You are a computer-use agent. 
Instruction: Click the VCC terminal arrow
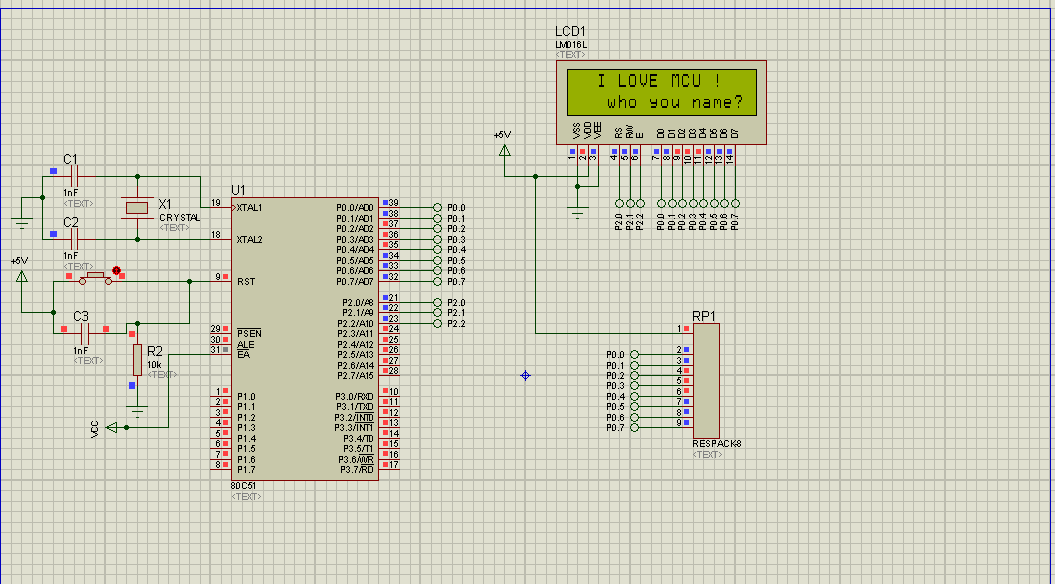pos(112,427)
